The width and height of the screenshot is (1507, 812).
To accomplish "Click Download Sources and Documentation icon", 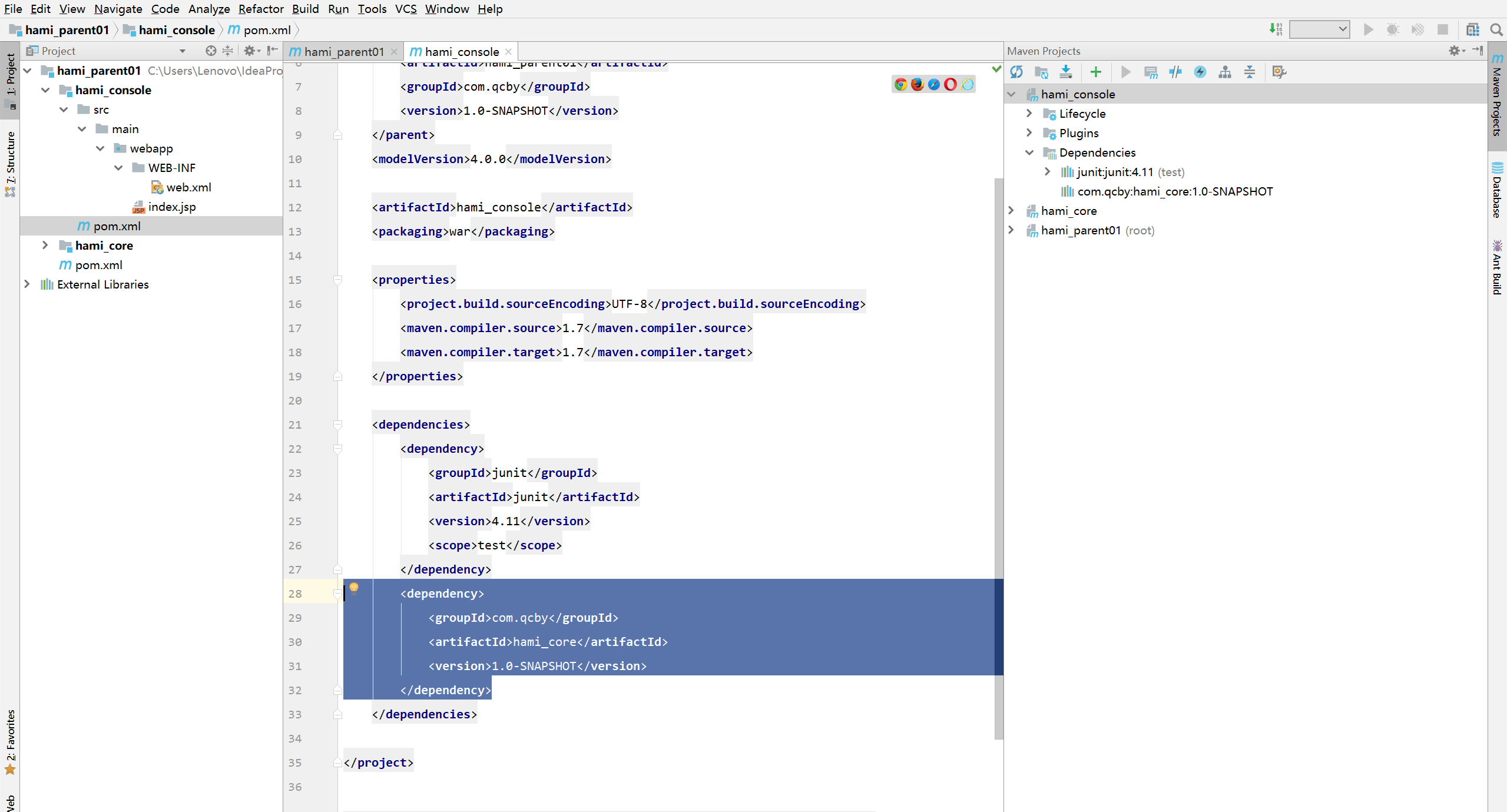I will pyautogui.click(x=1066, y=72).
